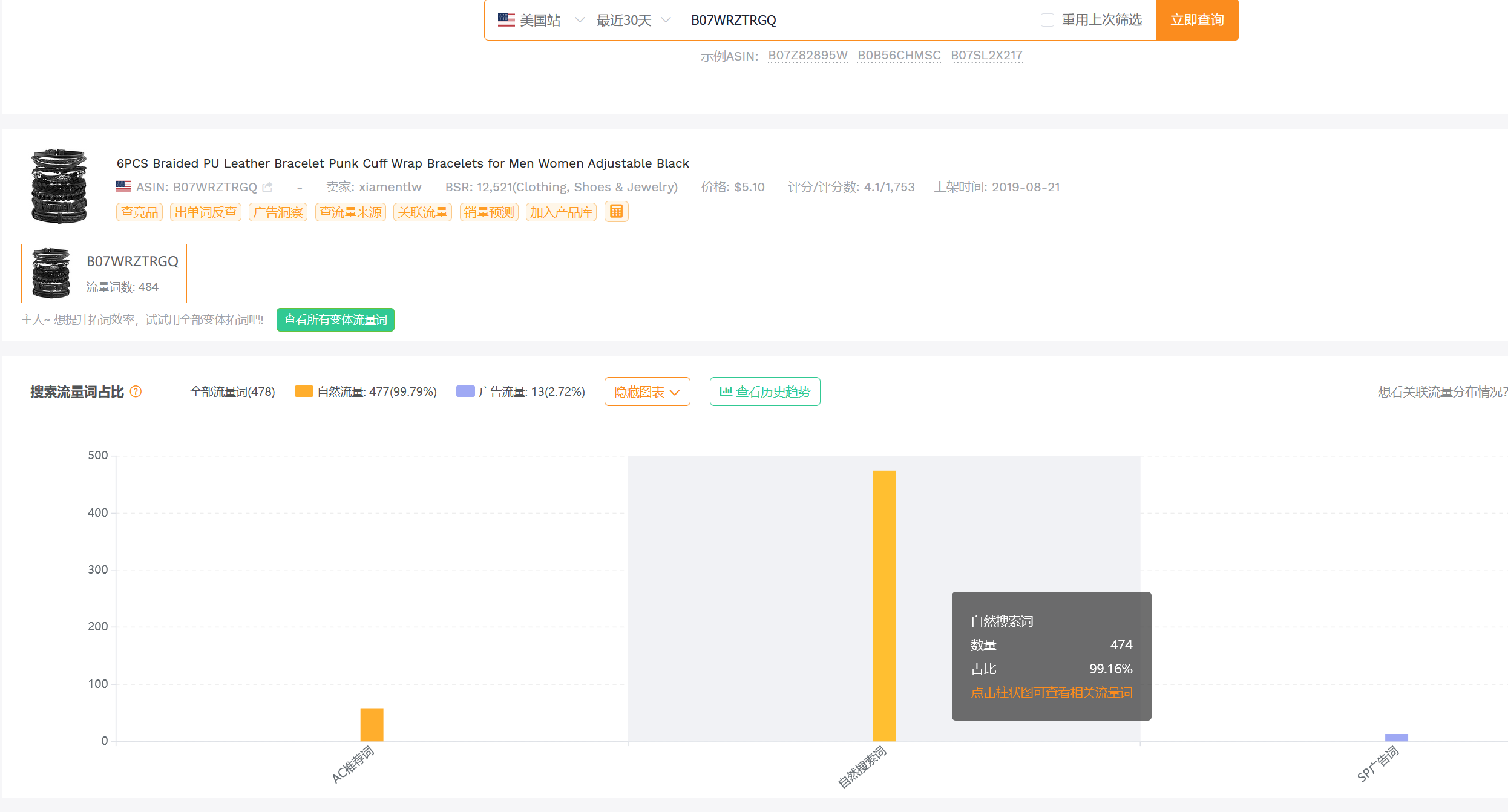The width and height of the screenshot is (1508, 812).
Task: Open the 广告洞察 tool
Action: point(277,212)
